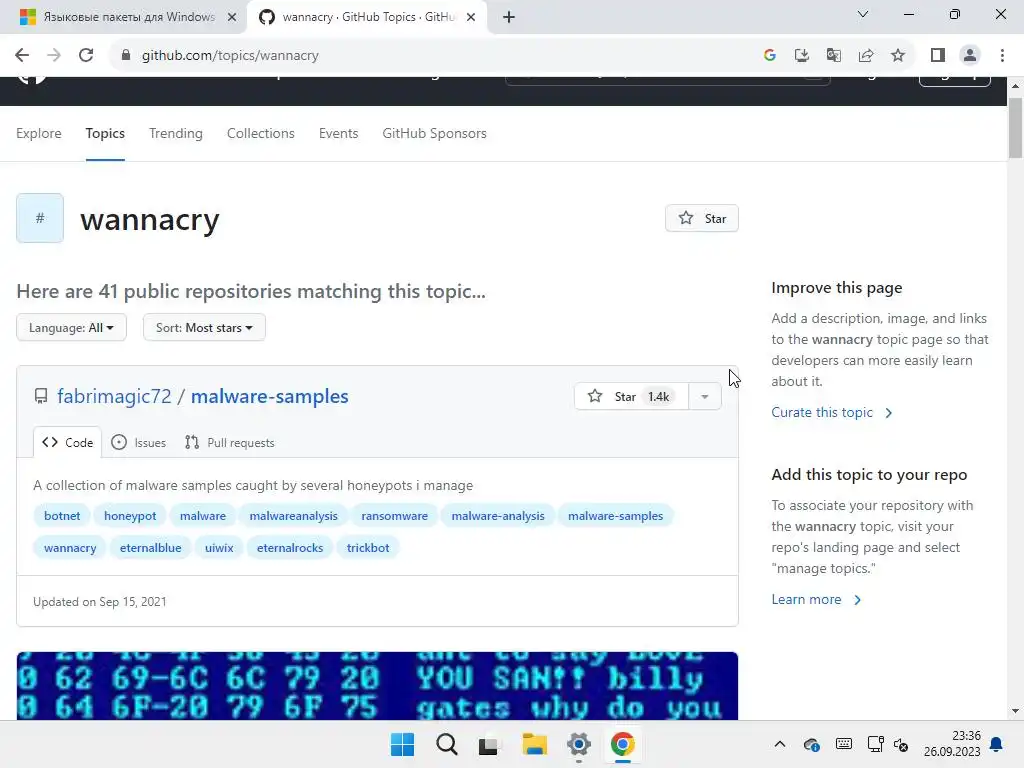The image size is (1024, 768).
Task: Go forward with the browser forward arrow
Action: point(54,56)
